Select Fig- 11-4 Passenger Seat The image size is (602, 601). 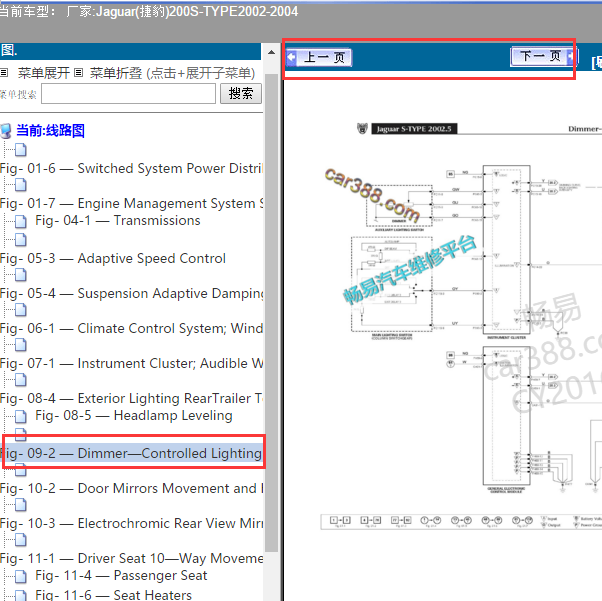(121, 576)
